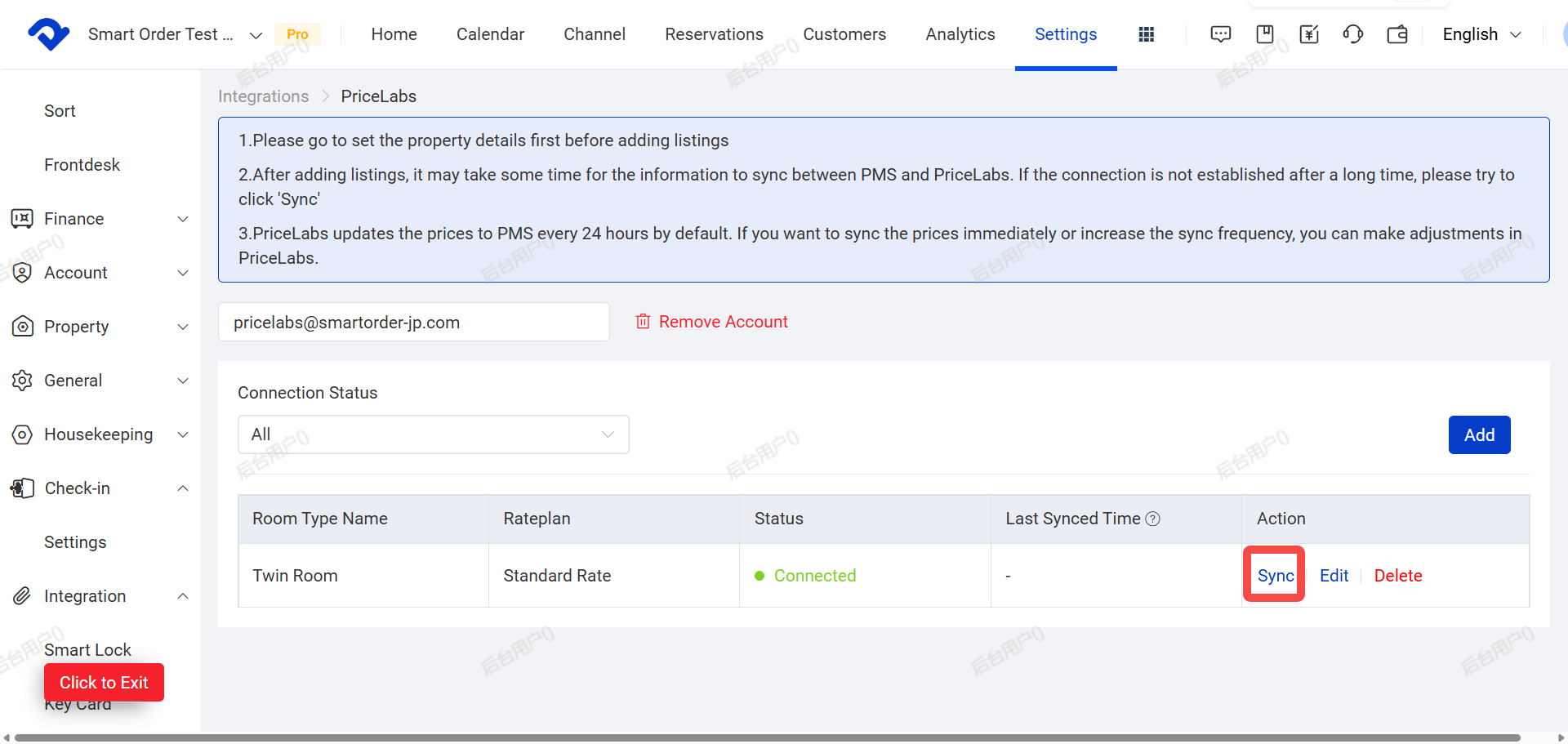
Task: Click the Rateplan column header
Action: click(614, 519)
